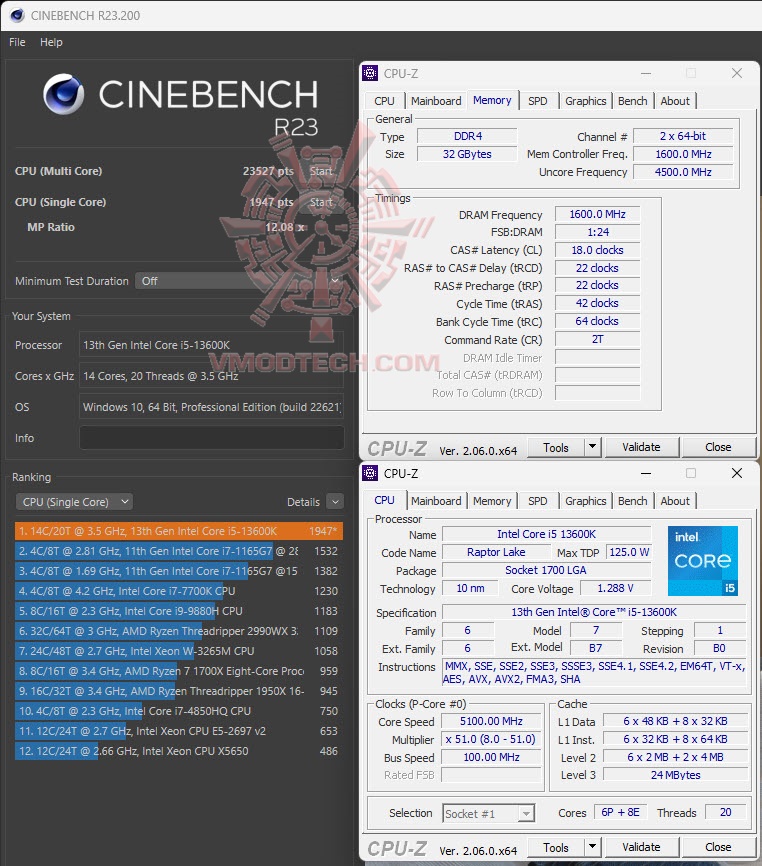The width and height of the screenshot is (762, 866).
Task: Open Bench tab in upper CPU-Z window
Action: [632, 101]
